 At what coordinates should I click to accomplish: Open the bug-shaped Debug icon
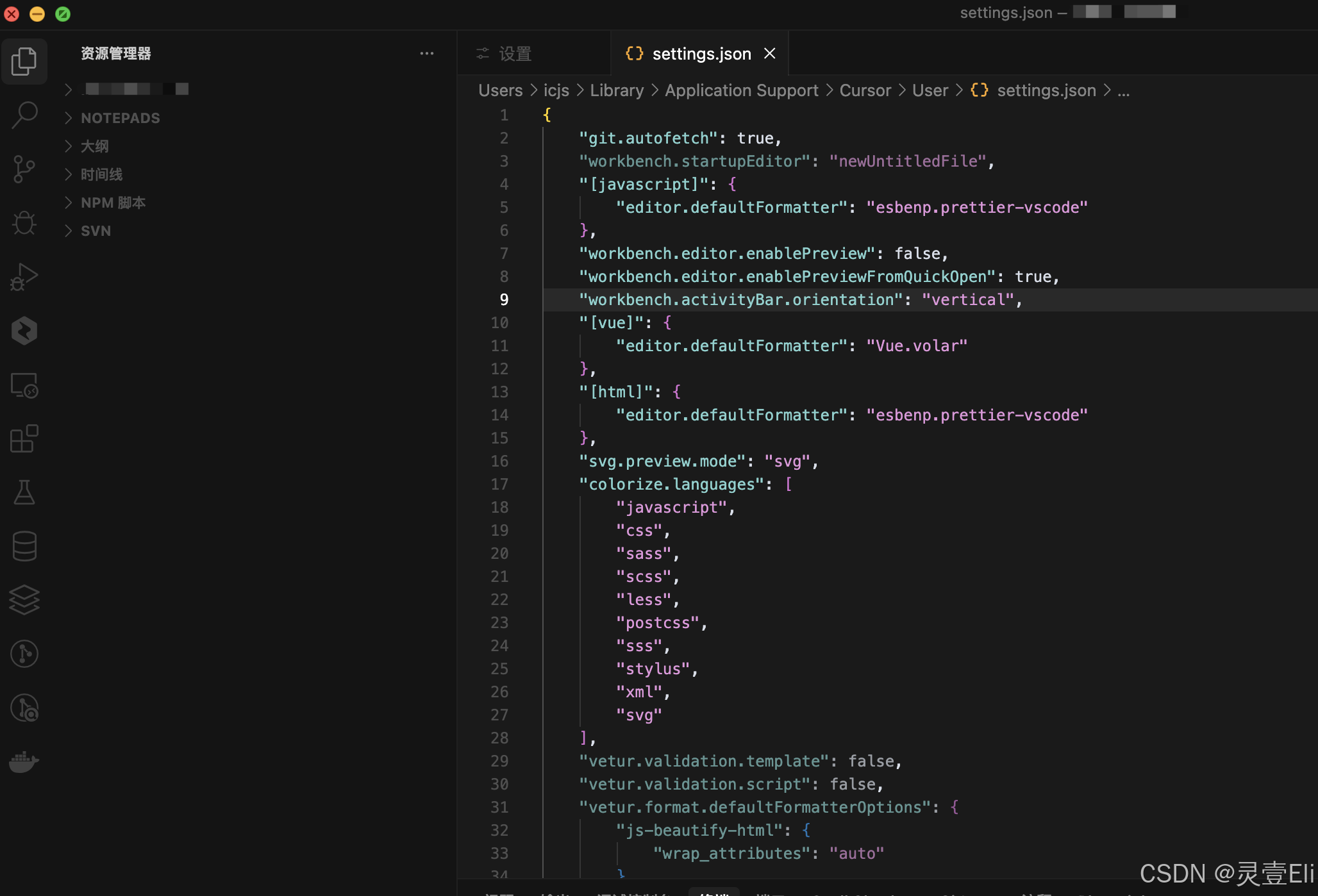[x=24, y=223]
